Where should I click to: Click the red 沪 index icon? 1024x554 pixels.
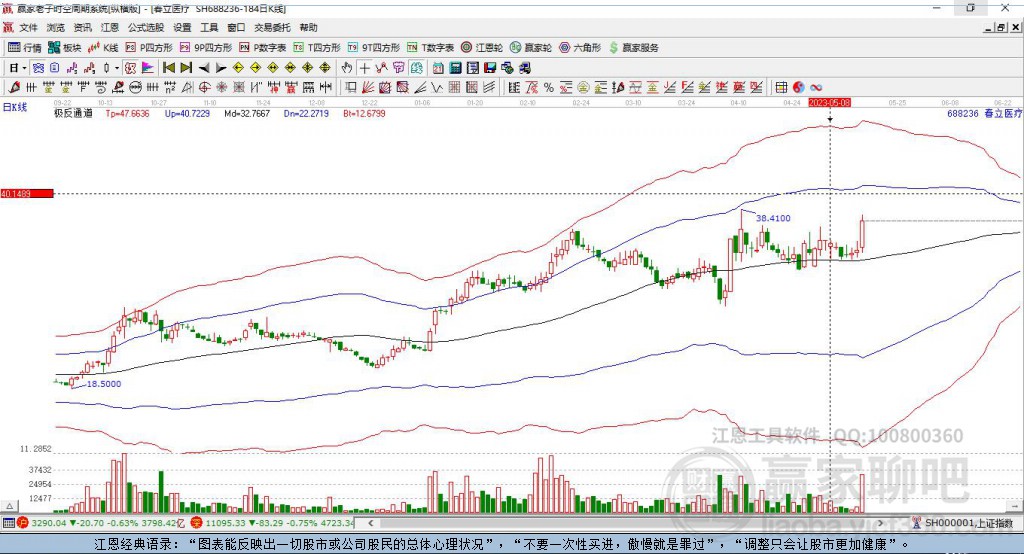tap(23, 523)
